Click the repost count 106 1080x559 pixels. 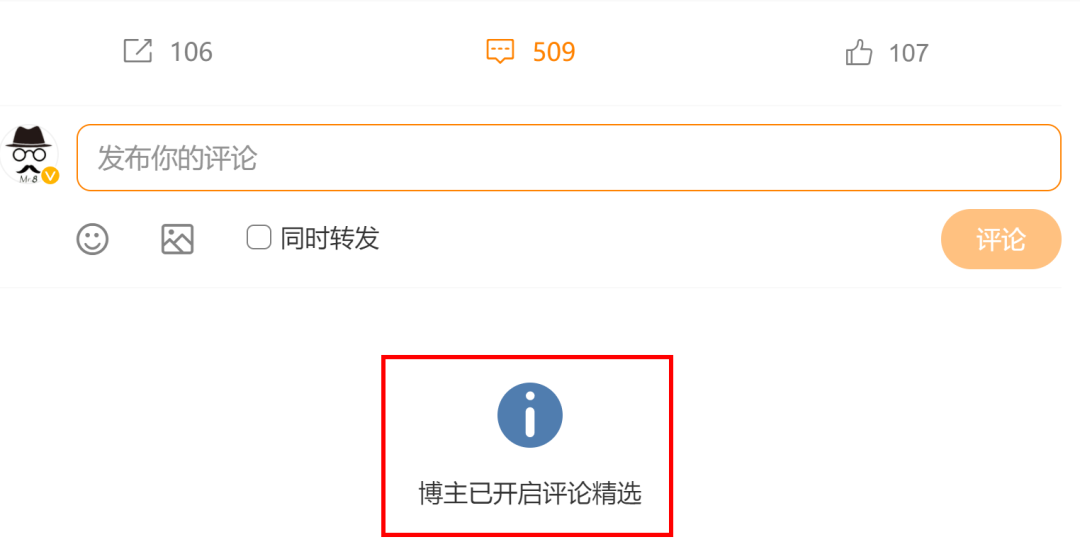click(191, 52)
